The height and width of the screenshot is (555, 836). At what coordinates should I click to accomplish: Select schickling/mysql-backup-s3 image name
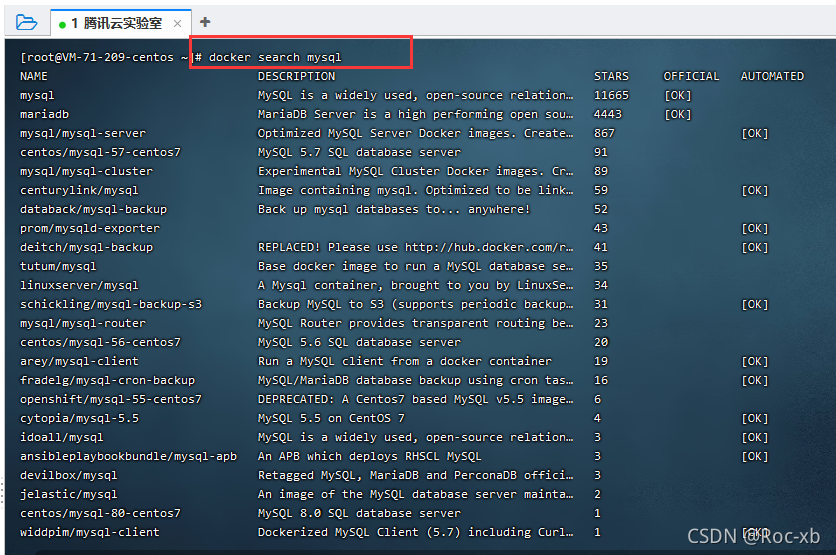111,304
